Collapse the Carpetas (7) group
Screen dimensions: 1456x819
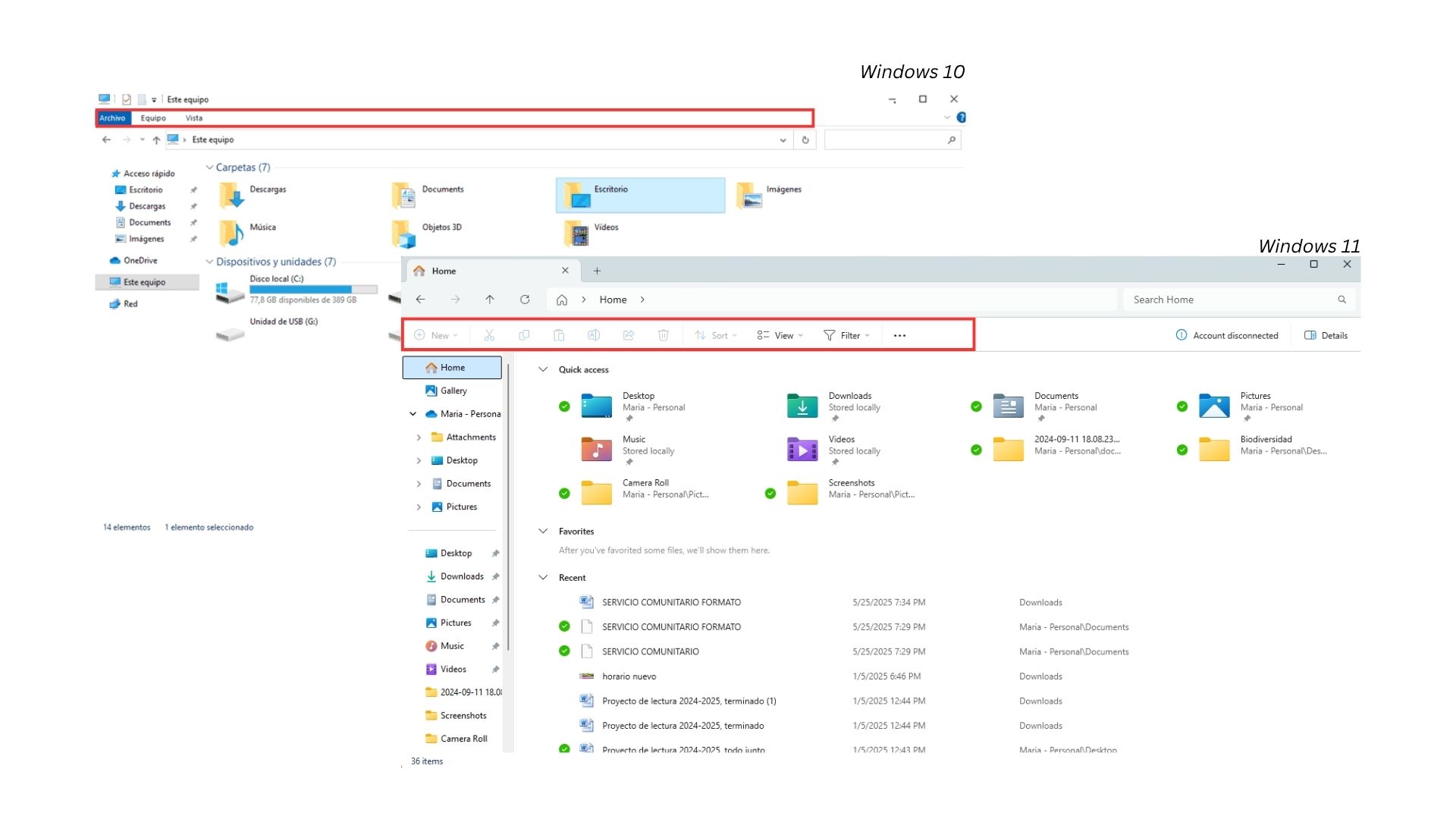pos(209,168)
